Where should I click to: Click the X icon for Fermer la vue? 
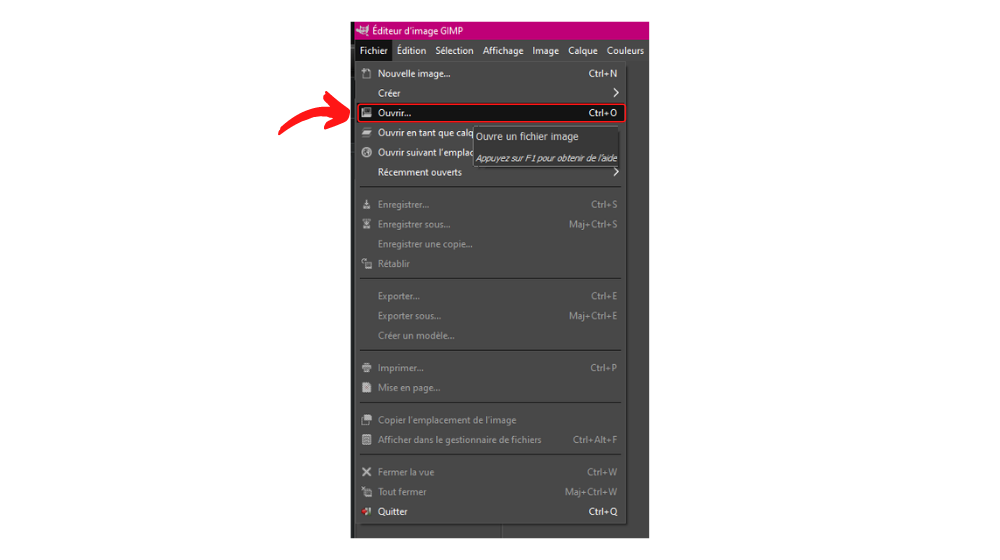click(x=366, y=473)
